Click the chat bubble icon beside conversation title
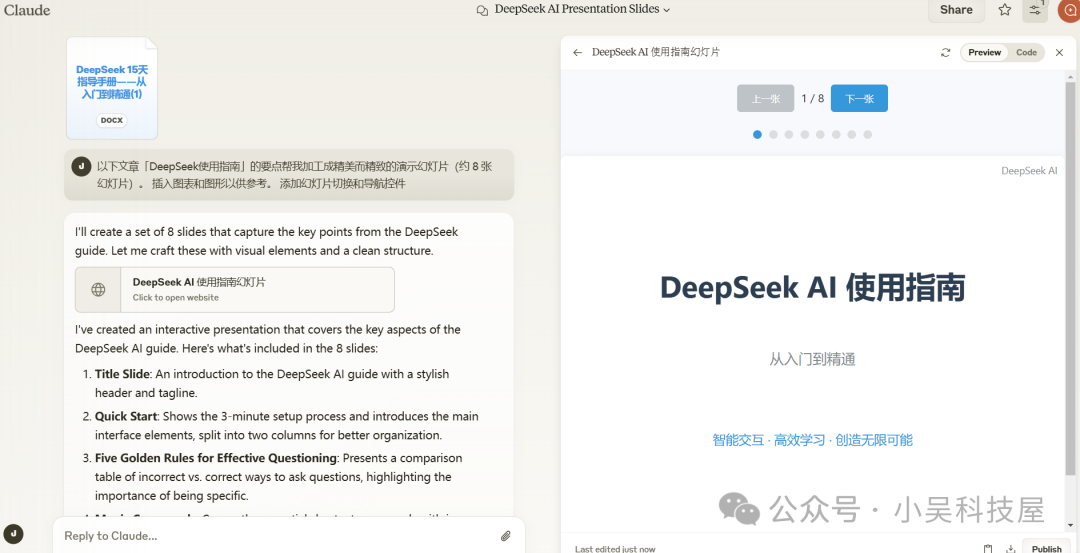 click(482, 10)
